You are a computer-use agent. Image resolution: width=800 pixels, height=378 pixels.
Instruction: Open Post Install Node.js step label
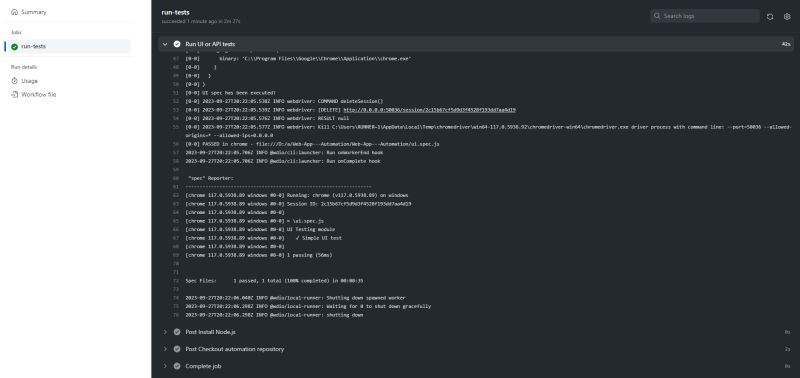point(210,332)
